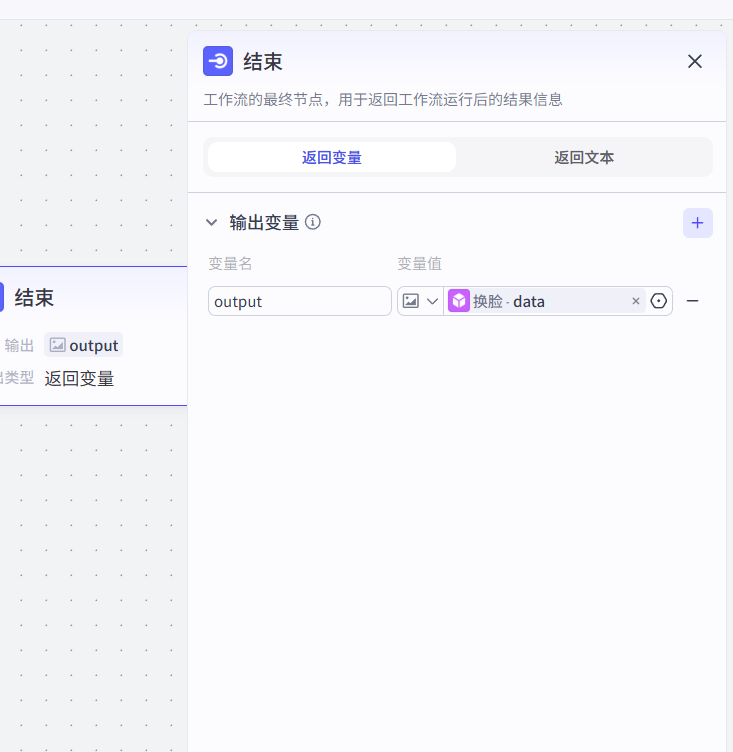Image resolution: width=733 pixels, height=752 pixels.
Task: Click the 返回变量 value in the node card
Action: [79, 379]
